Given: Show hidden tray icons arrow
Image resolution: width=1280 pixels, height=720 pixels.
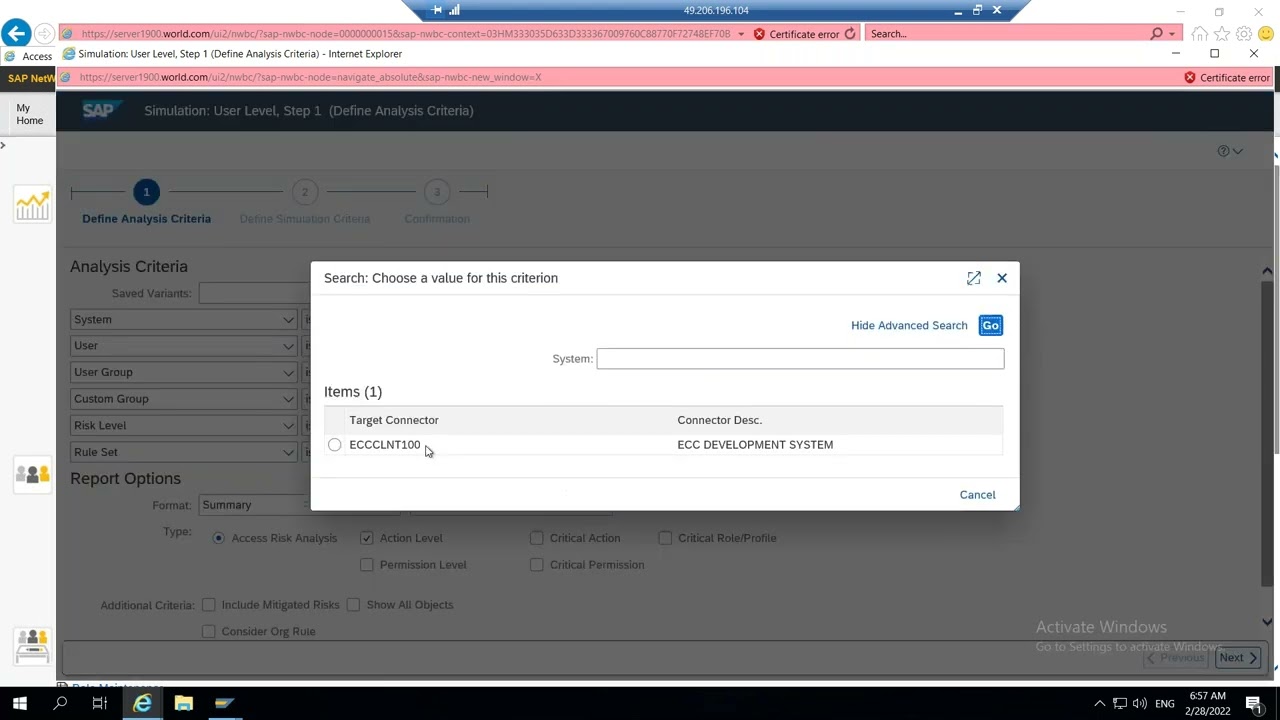Looking at the screenshot, I should [x=1100, y=704].
